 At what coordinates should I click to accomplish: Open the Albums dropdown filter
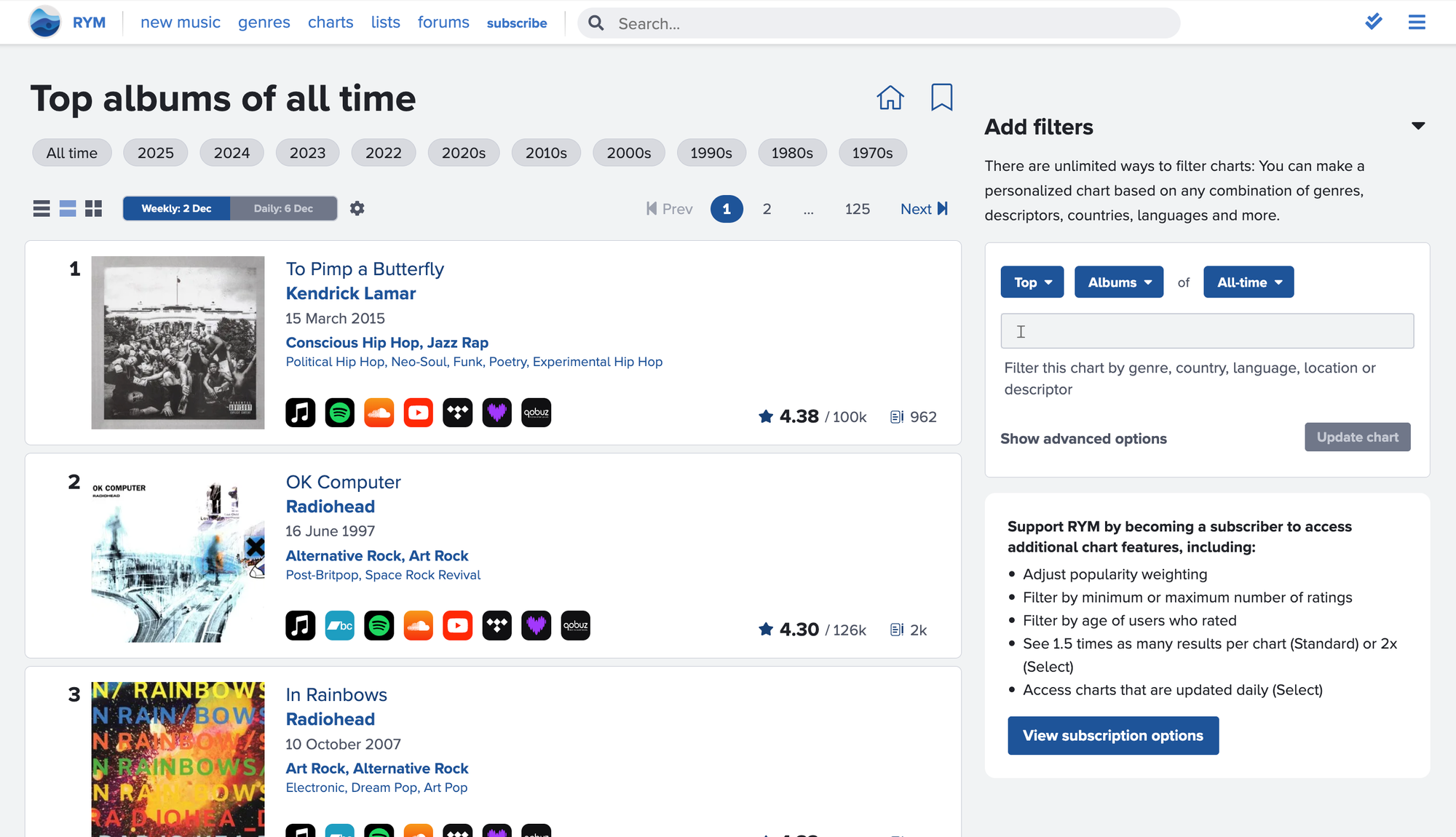pyautogui.click(x=1118, y=282)
